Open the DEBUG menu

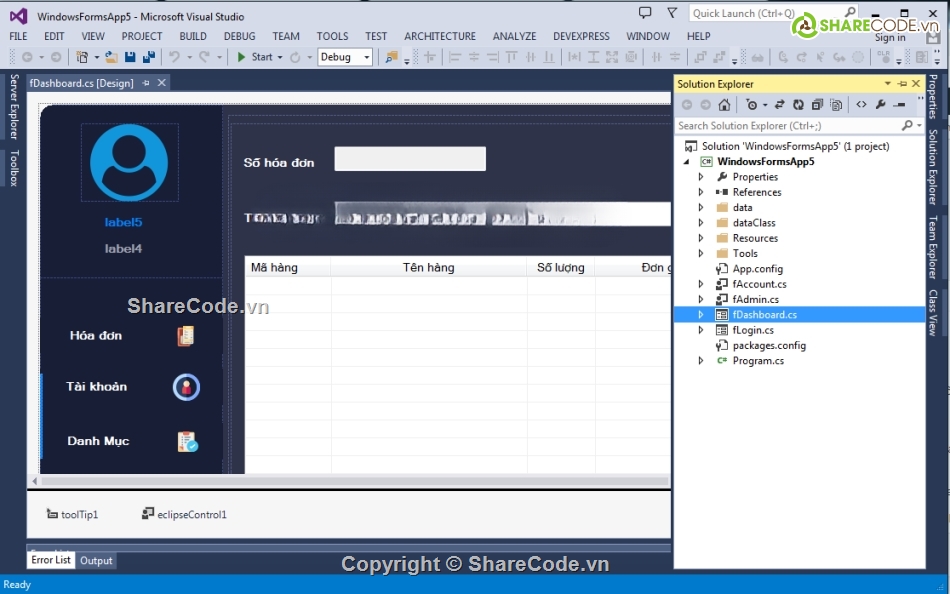(x=239, y=36)
